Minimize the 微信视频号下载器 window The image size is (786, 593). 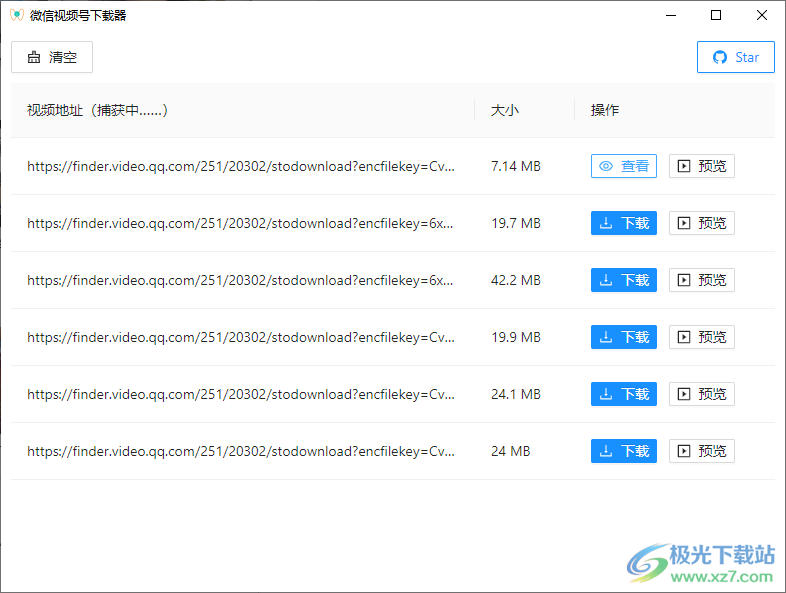click(x=671, y=16)
